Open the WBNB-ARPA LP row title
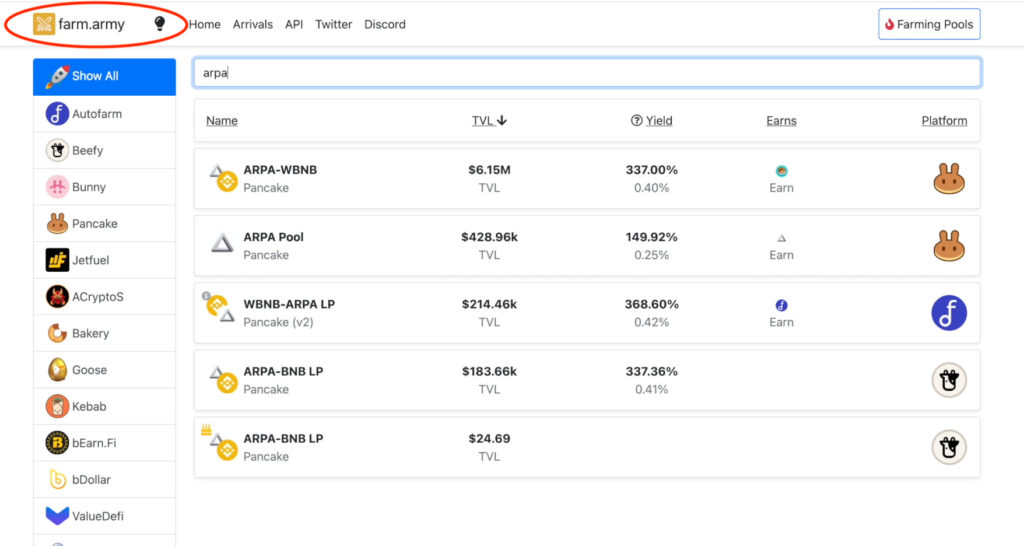The height and width of the screenshot is (546, 1024). 289,304
